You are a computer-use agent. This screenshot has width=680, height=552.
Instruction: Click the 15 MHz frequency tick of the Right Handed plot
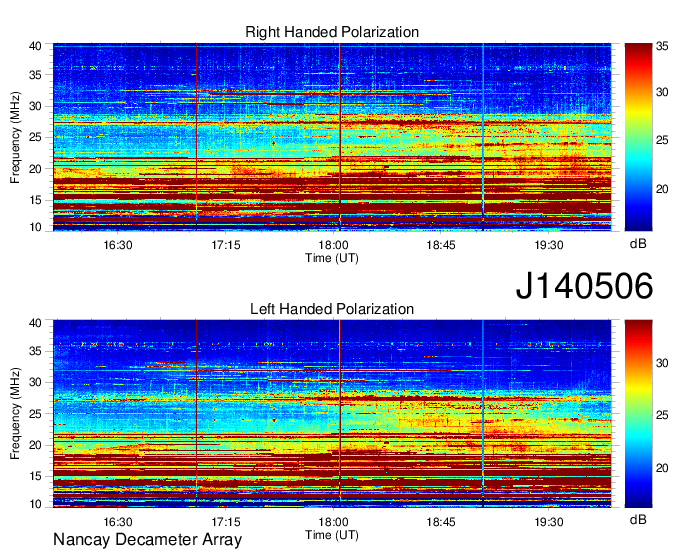point(35,200)
